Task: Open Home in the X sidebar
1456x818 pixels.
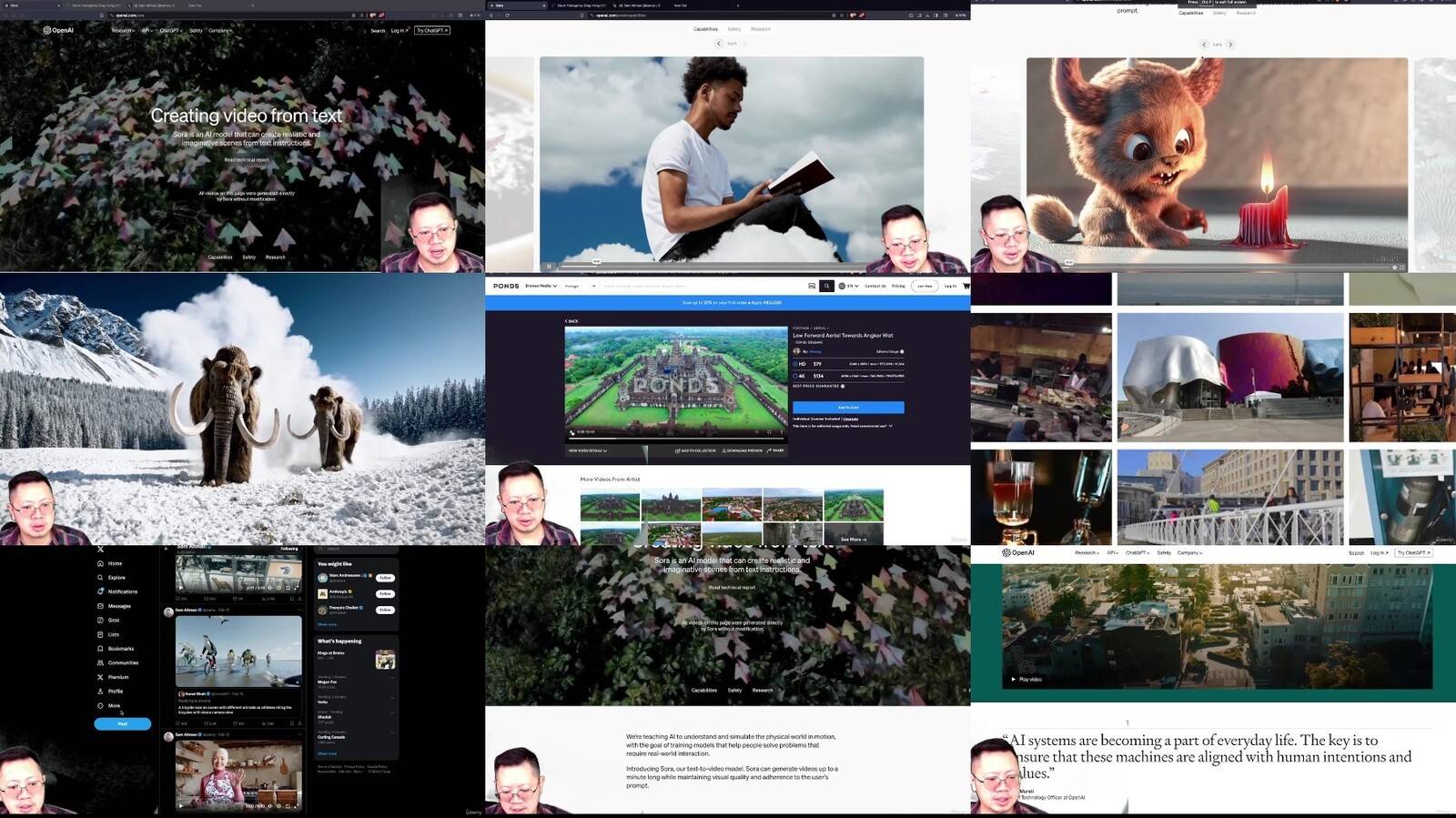Action: (x=110, y=563)
